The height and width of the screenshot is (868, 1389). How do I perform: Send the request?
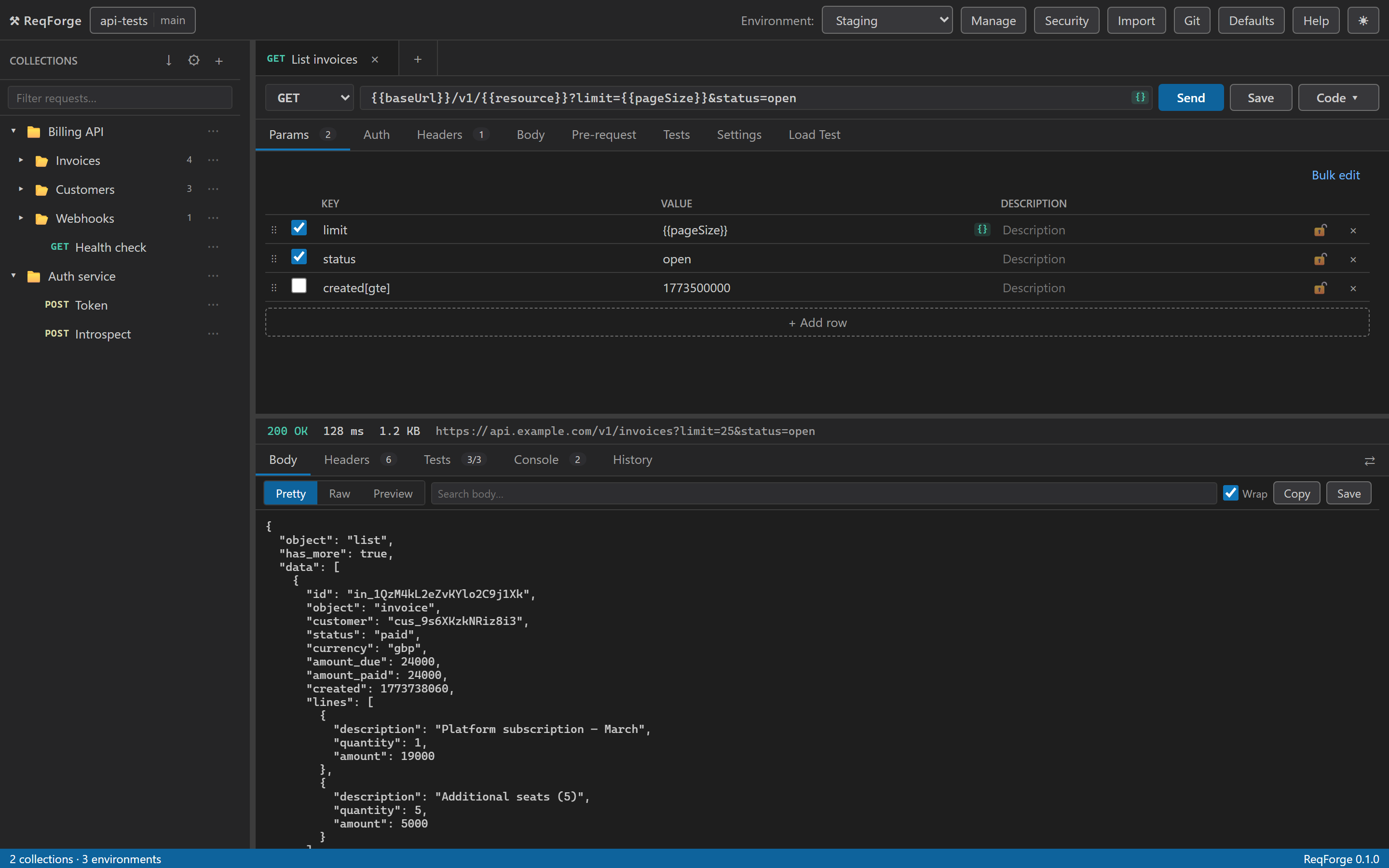(x=1190, y=97)
